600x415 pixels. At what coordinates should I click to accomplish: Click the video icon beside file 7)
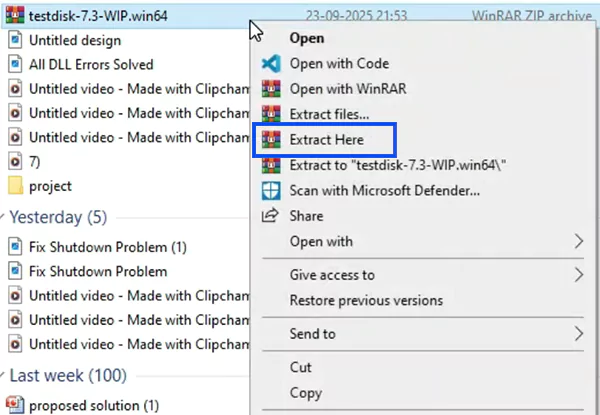[x=15, y=161]
